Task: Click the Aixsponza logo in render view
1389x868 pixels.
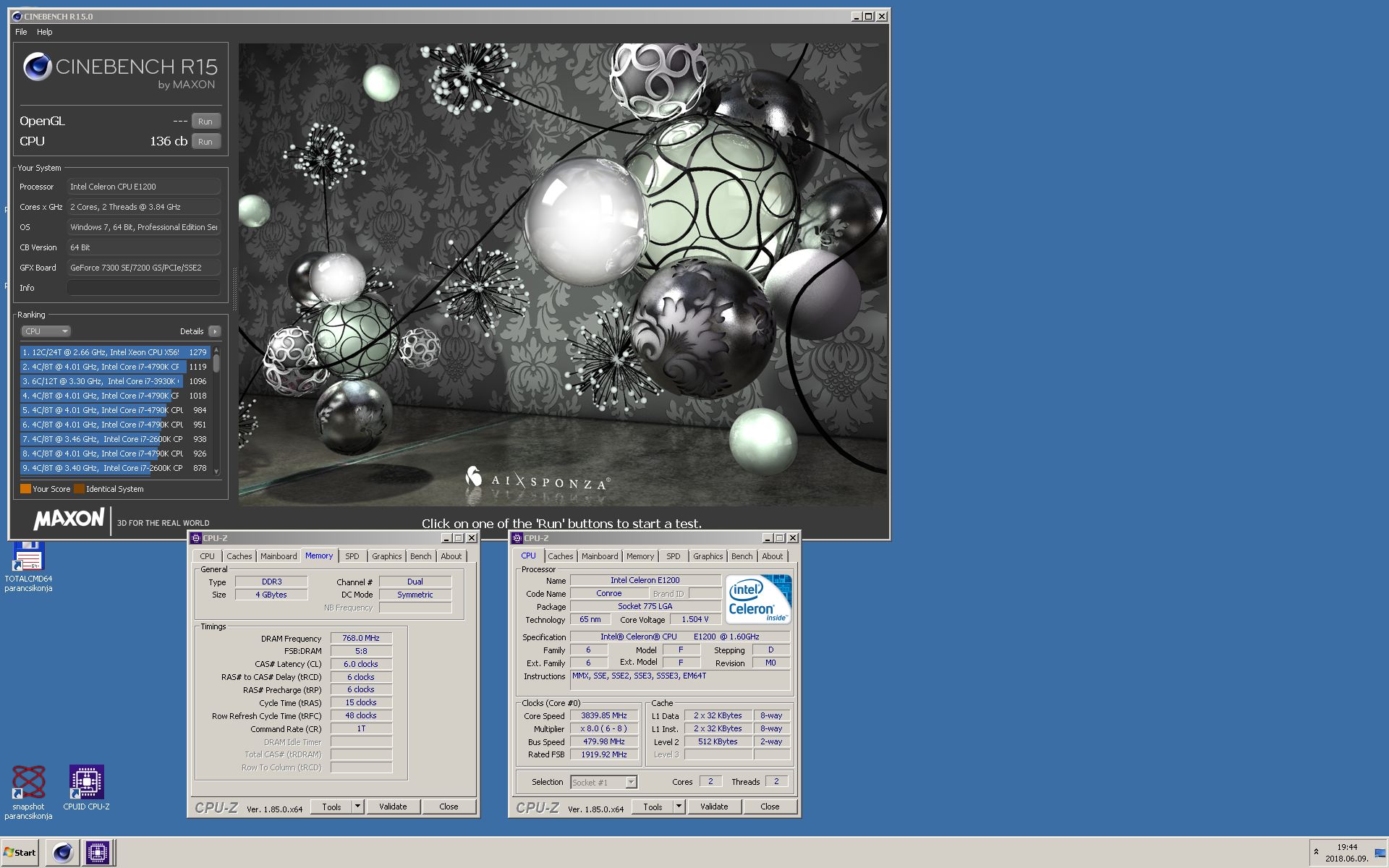Action: point(538,480)
